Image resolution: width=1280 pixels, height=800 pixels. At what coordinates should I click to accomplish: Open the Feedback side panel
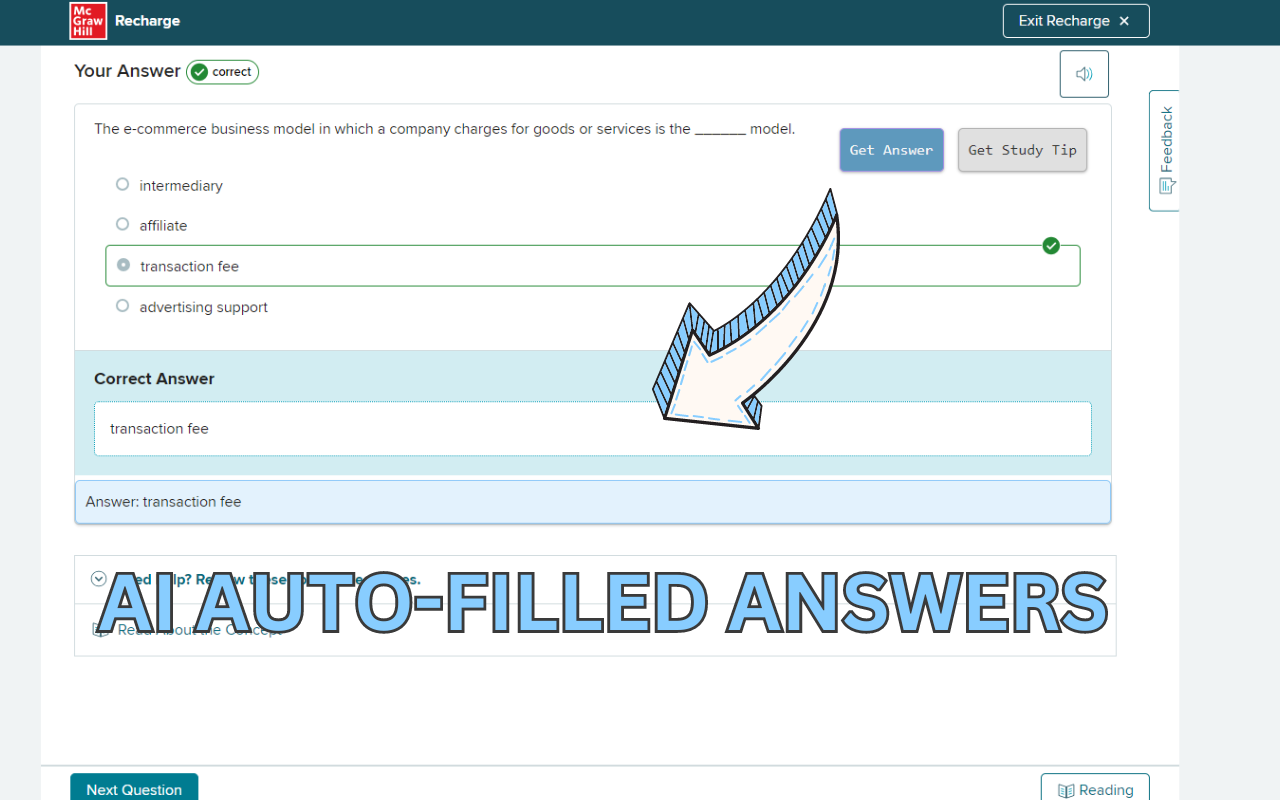[1164, 150]
